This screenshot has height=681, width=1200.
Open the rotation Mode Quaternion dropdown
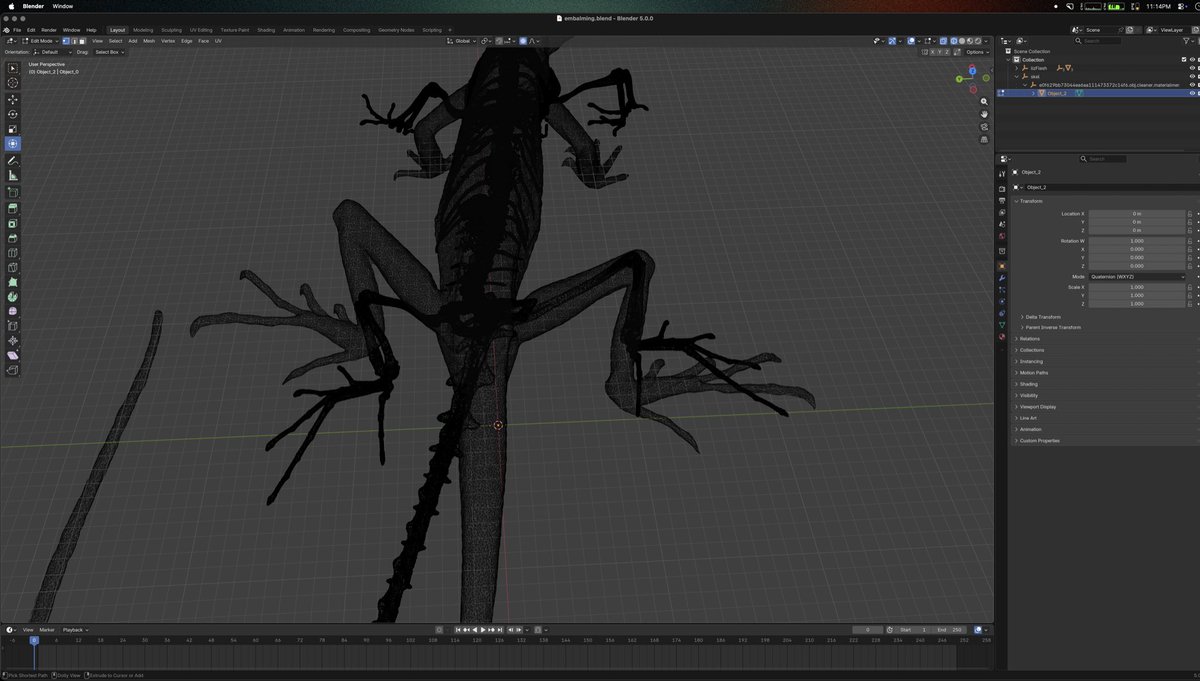(x=1138, y=277)
